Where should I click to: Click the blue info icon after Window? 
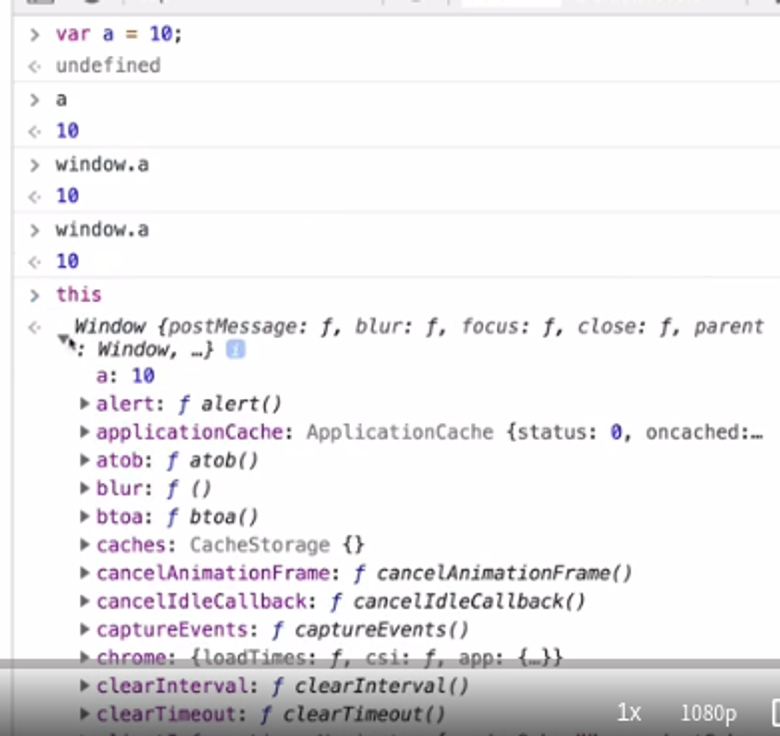click(x=235, y=350)
